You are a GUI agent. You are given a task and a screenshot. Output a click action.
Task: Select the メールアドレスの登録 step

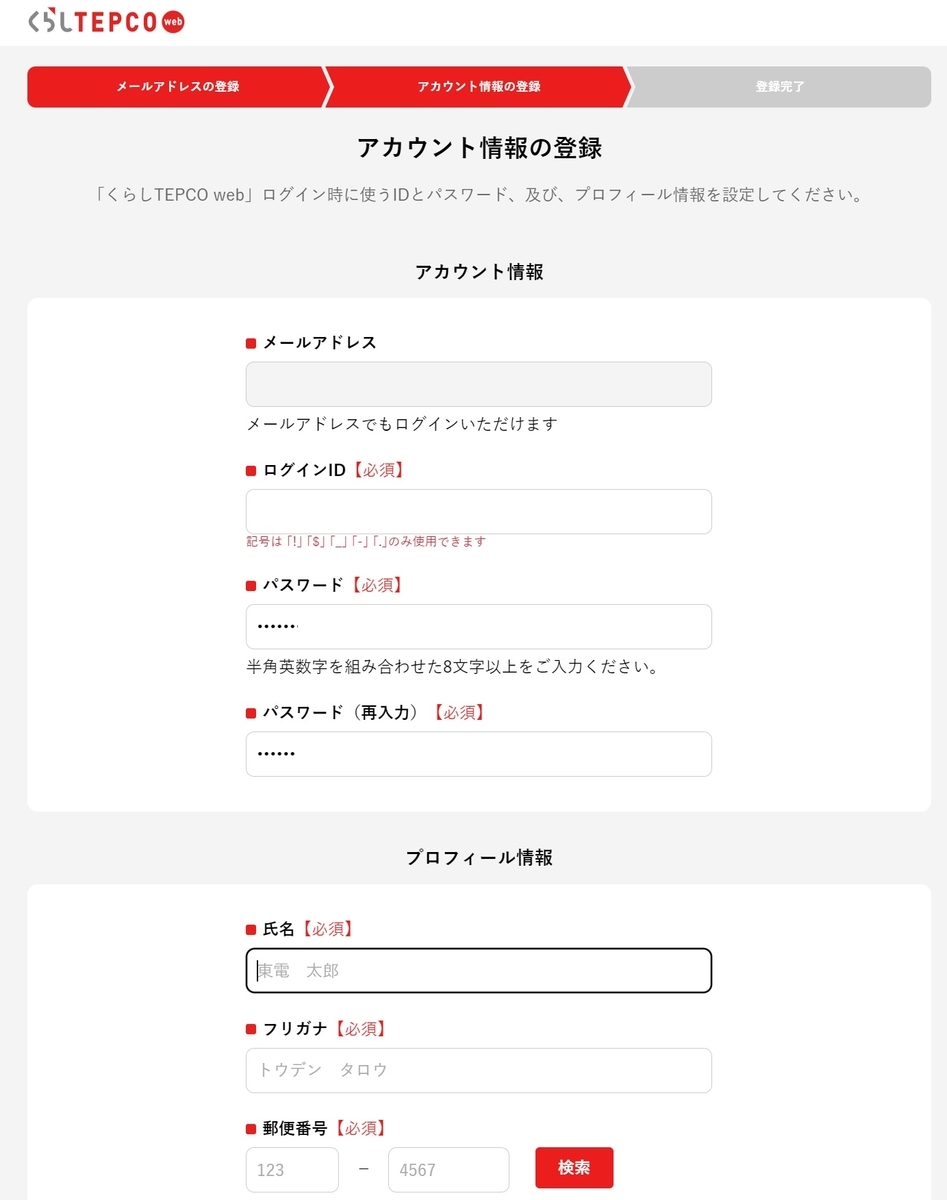[177, 87]
